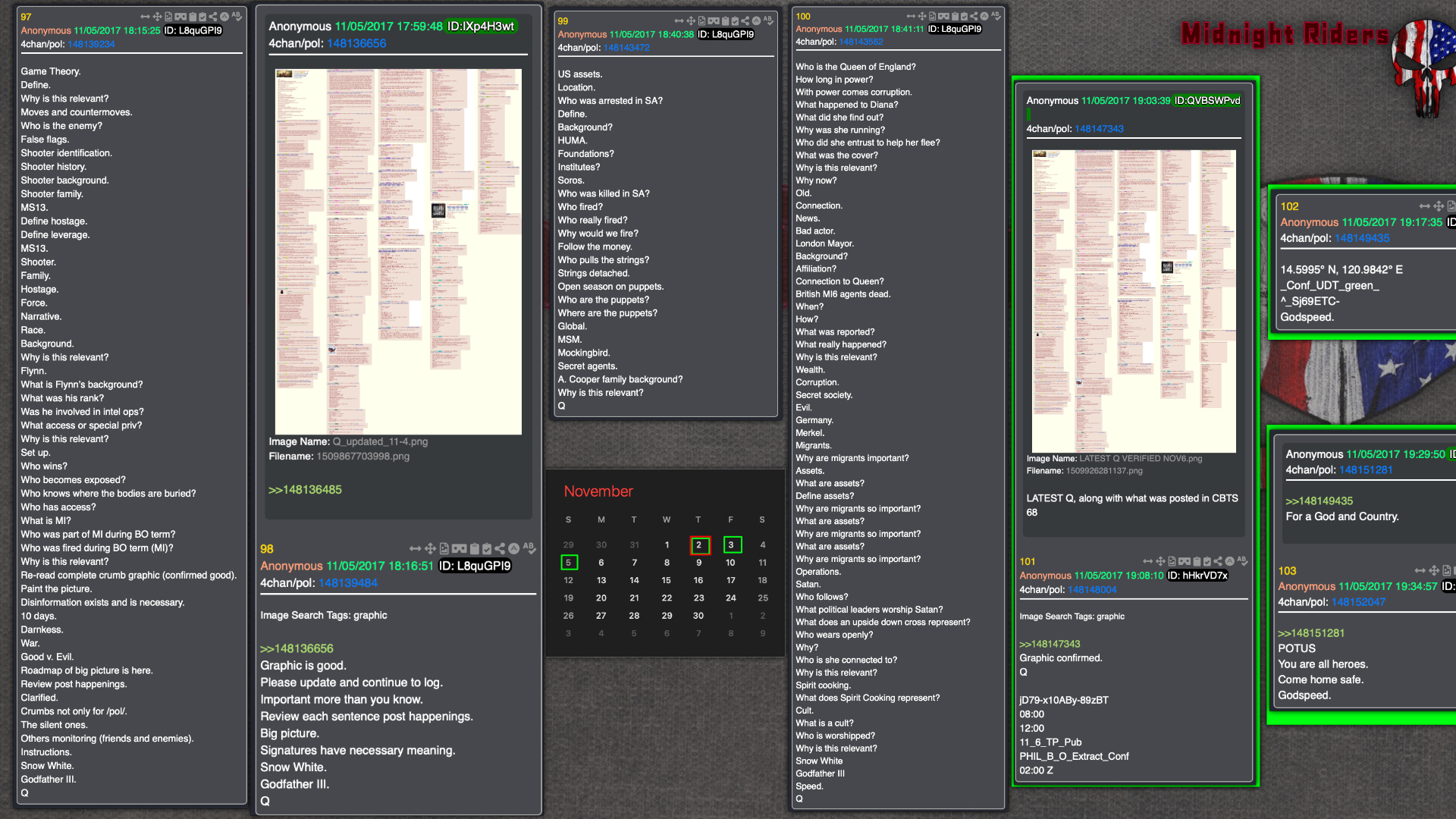Viewport: 1456px width, 819px height.
Task: Click the >>148136485 reply reference
Action: tap(305, 490)
